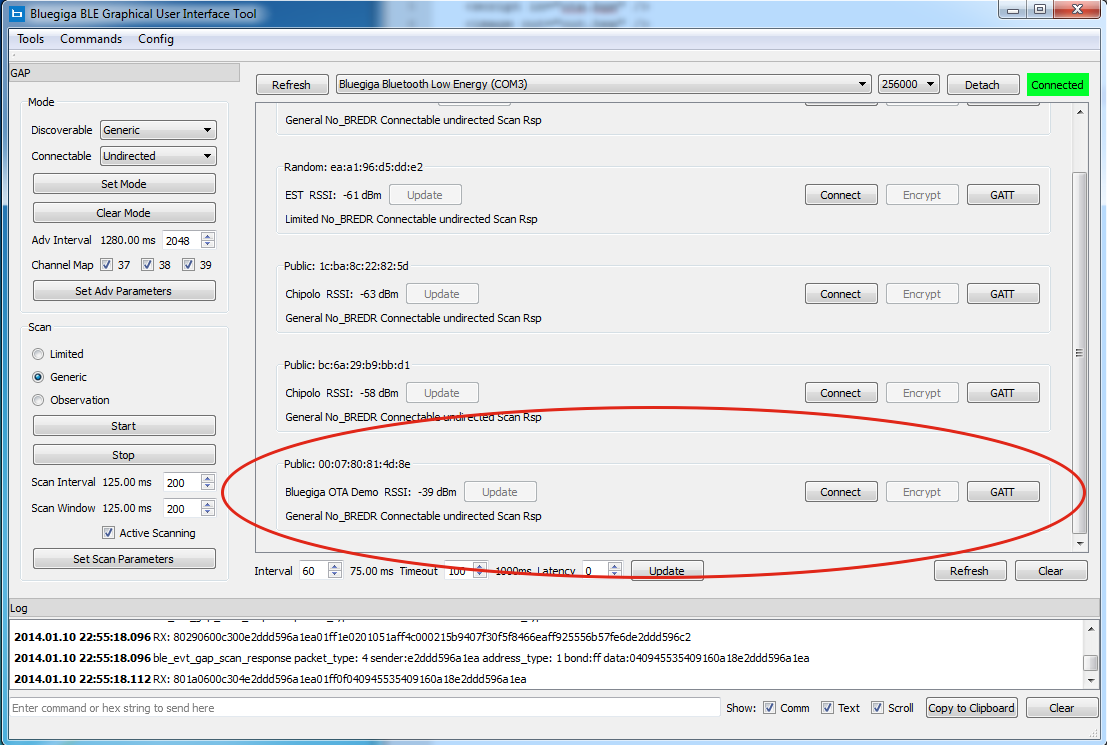Click device list scroll down arrow
This screenshot has height=745, width=1107.
1079,544
